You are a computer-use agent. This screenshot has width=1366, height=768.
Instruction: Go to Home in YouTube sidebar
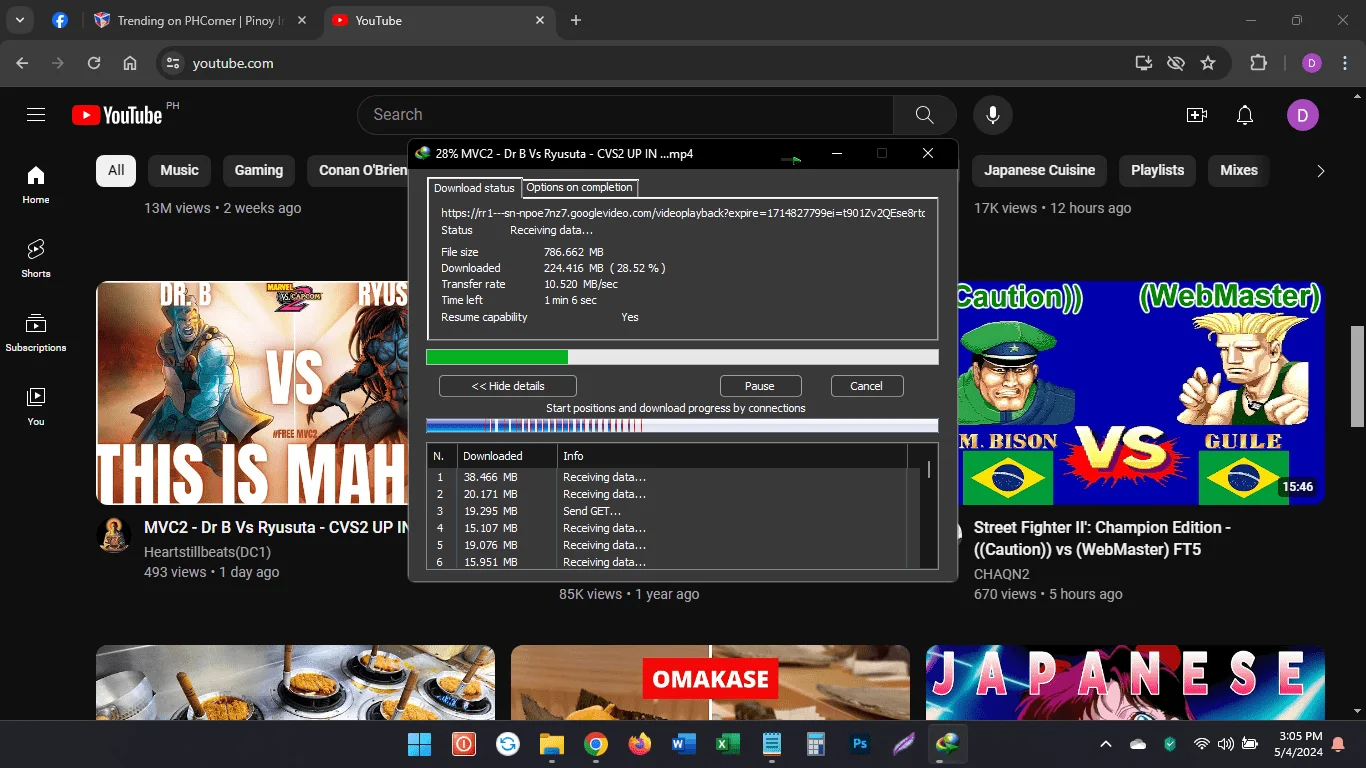click(36, 185)
